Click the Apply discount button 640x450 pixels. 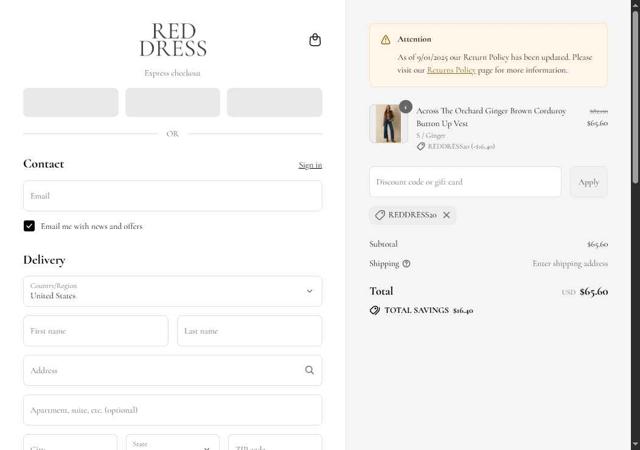[589, 182]
